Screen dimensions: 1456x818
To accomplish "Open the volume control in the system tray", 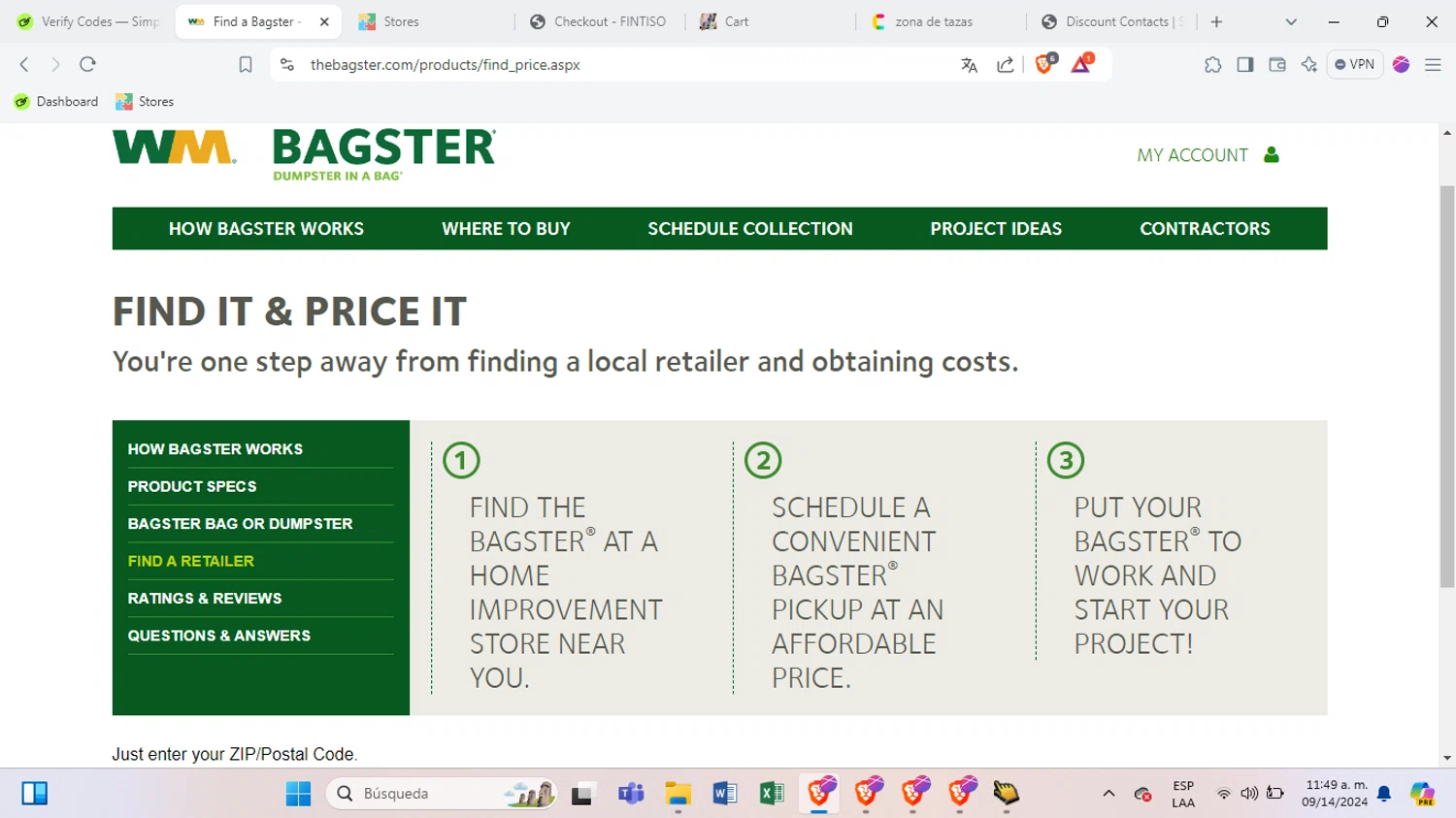I will (x=1248, y=793).
